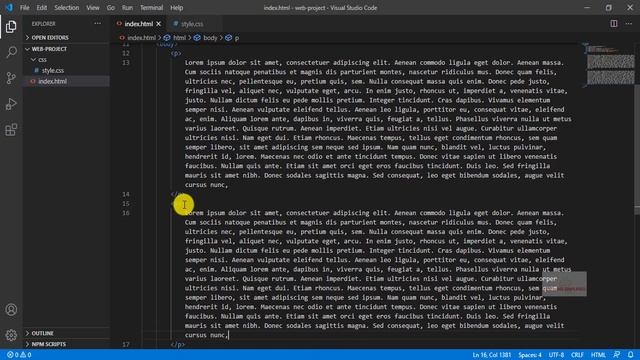Change language mode via HTML
Image resolution: width=640 pixels, height=360 pixels.
coord(598,355)
